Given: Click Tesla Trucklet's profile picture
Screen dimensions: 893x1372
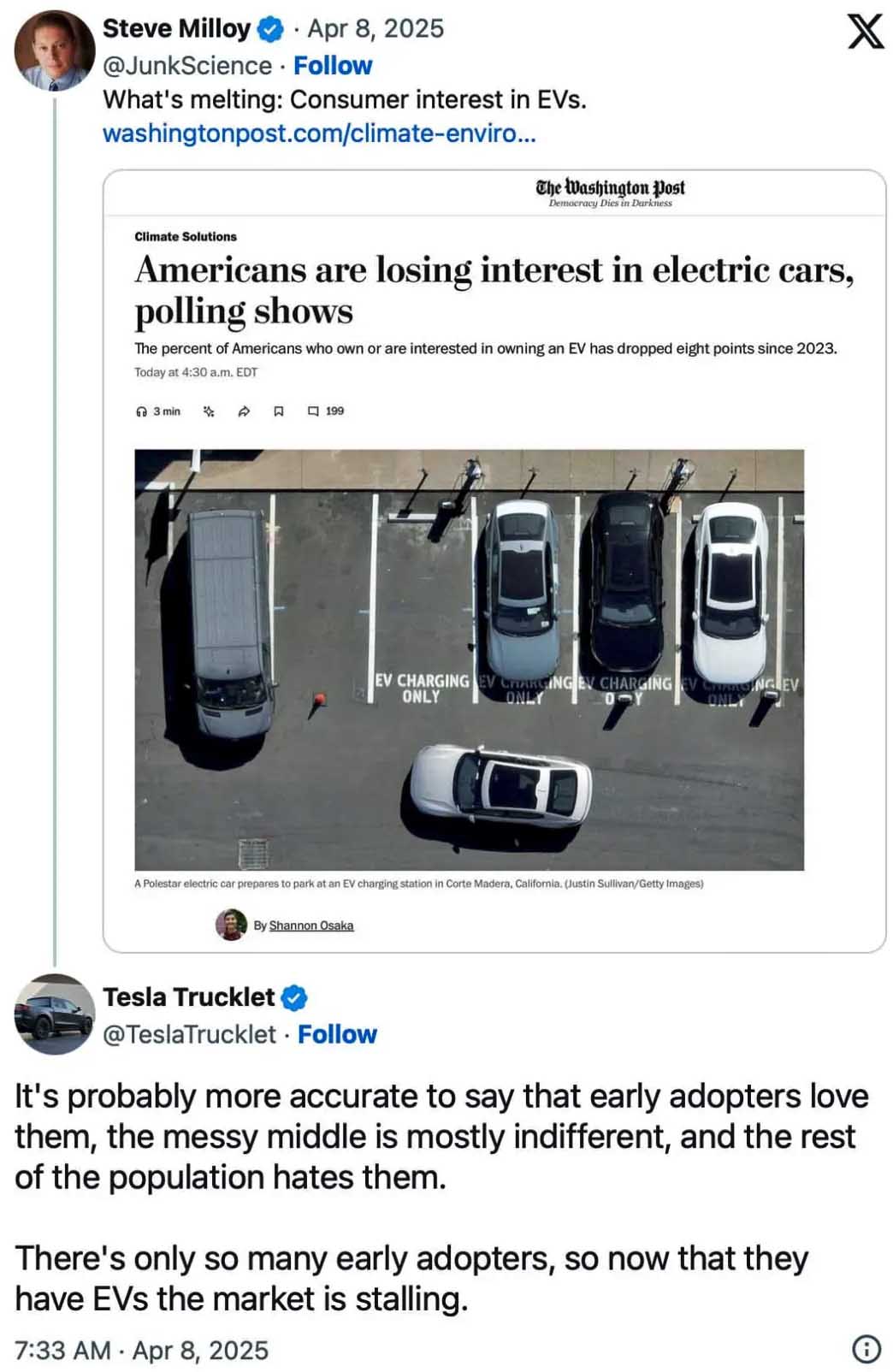Looking at the screenshot, I should (x=54, y=1016).
